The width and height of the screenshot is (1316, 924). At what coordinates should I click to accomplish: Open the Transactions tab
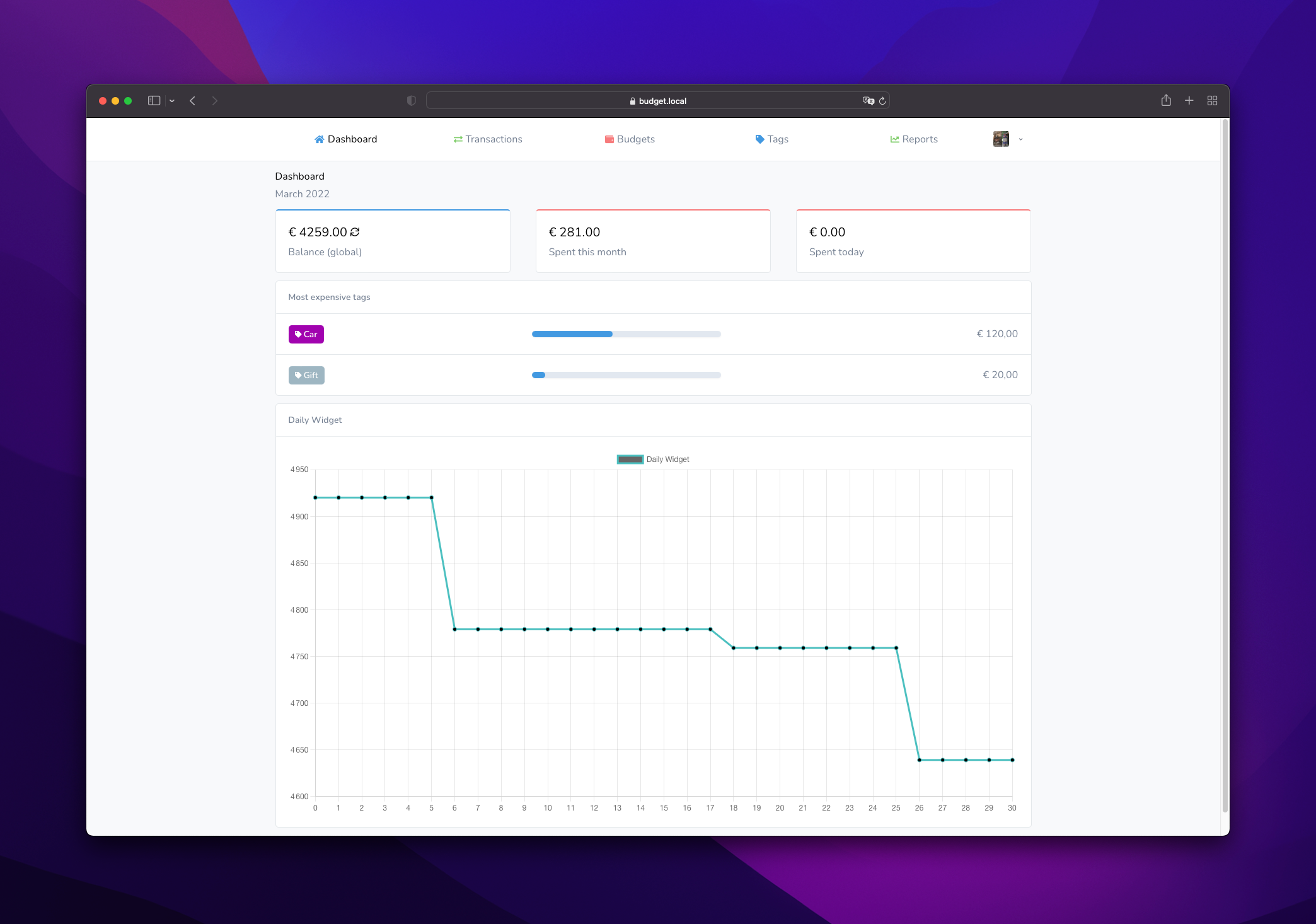[488, 139]
